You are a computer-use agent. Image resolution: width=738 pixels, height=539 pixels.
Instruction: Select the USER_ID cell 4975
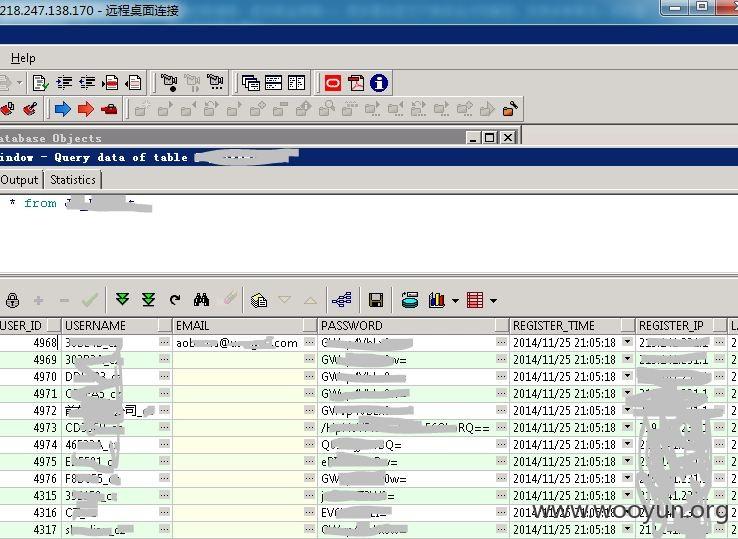[30, 461]
